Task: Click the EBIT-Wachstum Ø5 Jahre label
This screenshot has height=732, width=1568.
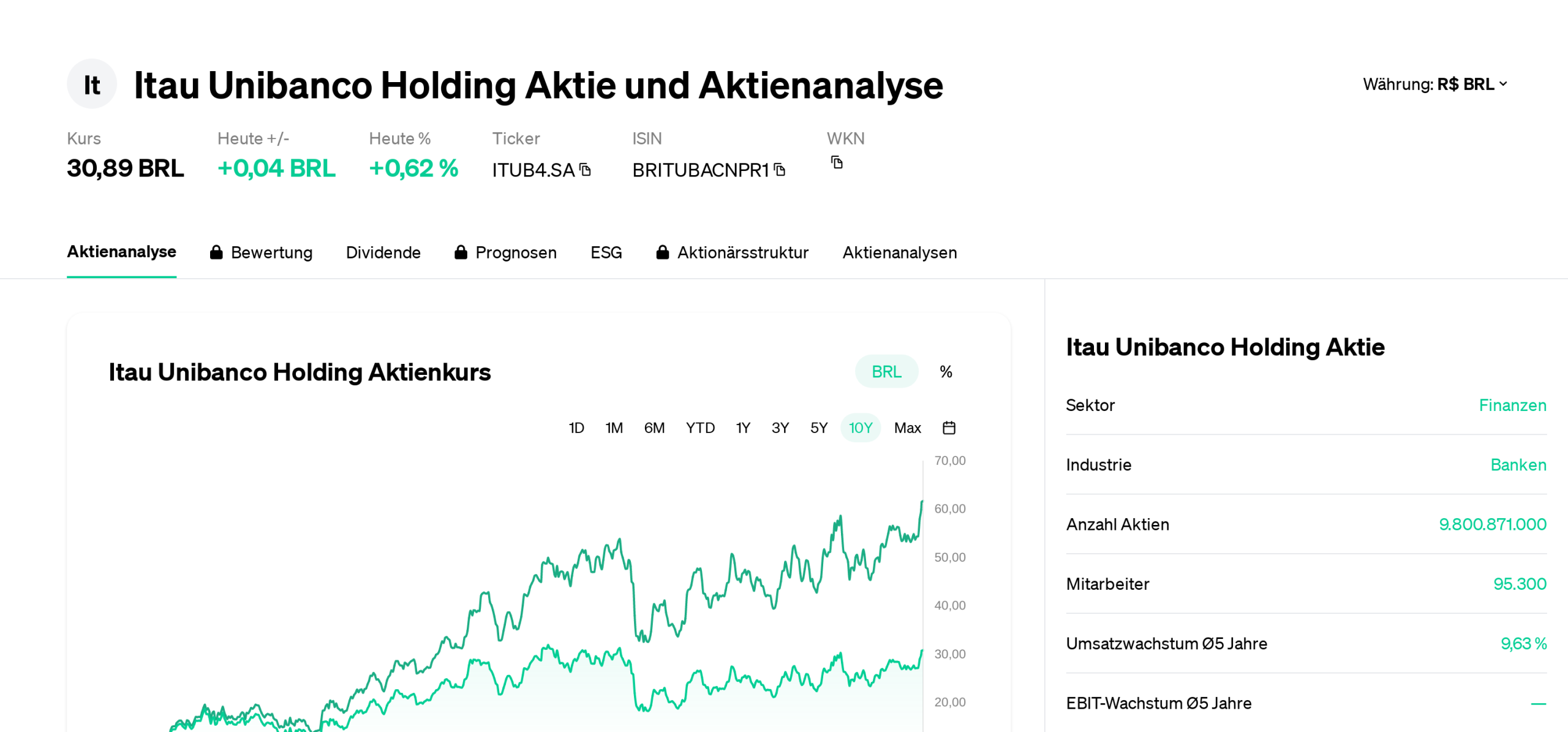Action: 1158,703
